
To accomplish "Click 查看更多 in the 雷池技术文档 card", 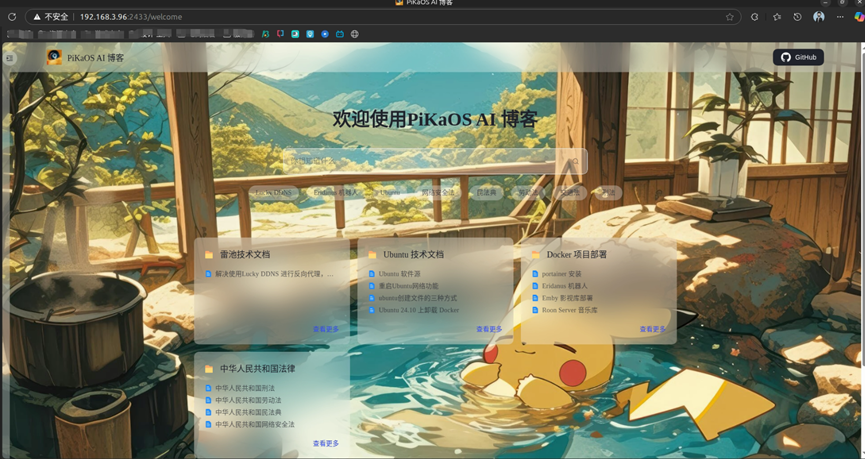I will click(x=325, y=329).
